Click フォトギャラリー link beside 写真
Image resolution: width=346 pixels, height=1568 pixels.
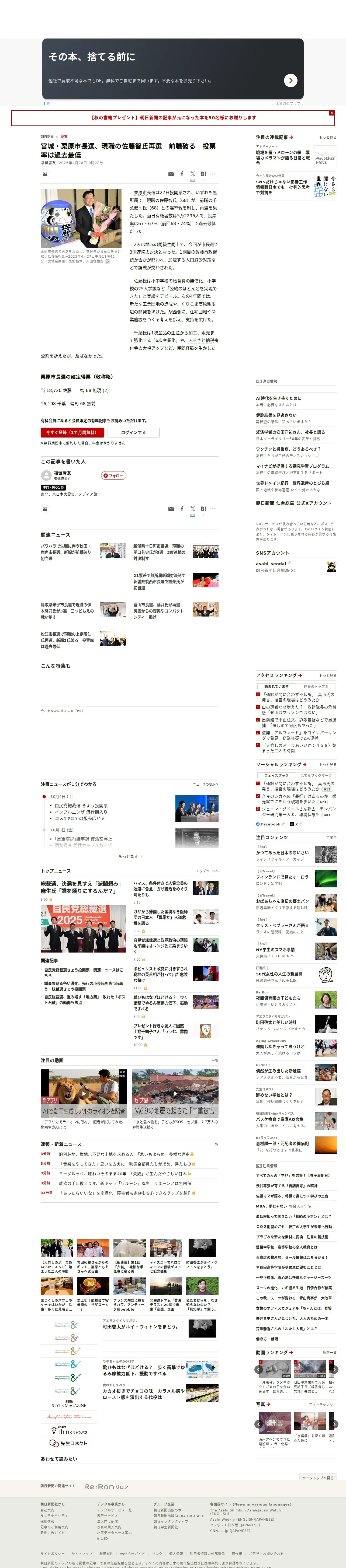[x=323, y=1404]
